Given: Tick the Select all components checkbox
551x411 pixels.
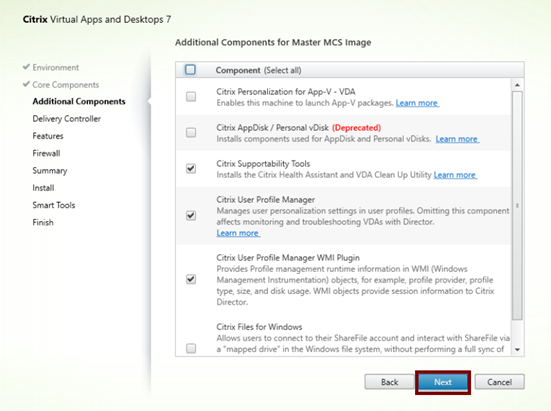Looking at the screenshot, I should coord(190,70).
